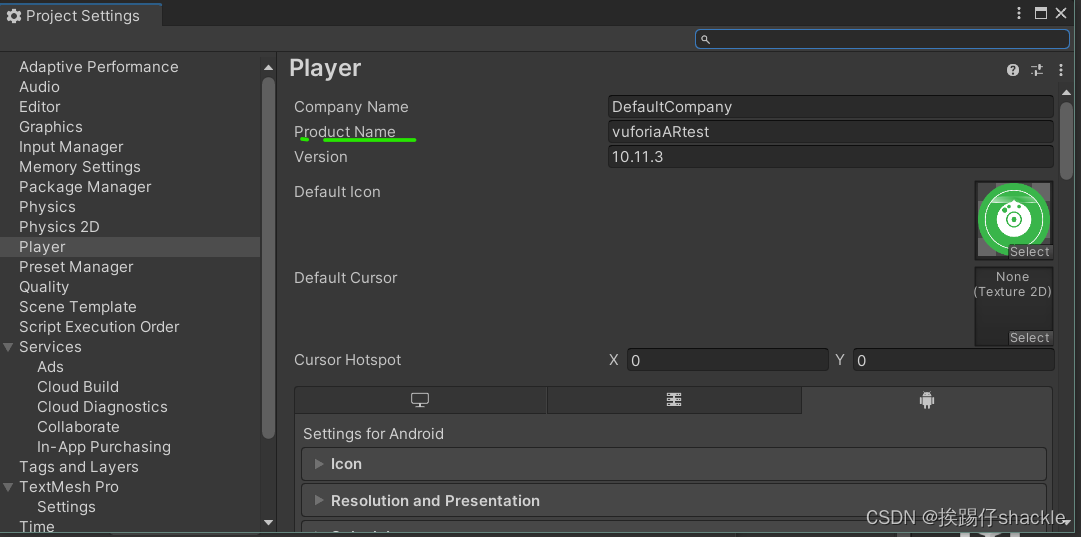The height and width of the screenshot is (537, 1081).
Task: Open Preset Manager settings
Action: tap(76, 267)
